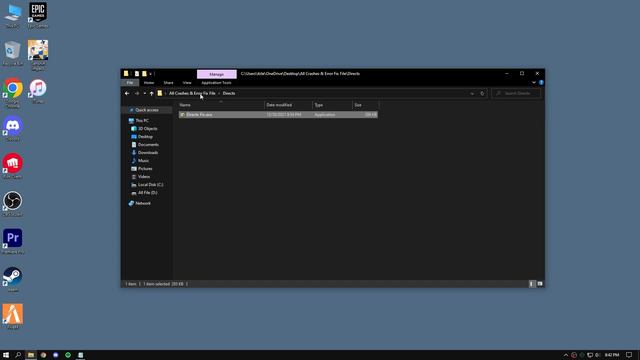
Task: Refresh the current folder view
Action: pyautogui.click(x=482, y=93)
